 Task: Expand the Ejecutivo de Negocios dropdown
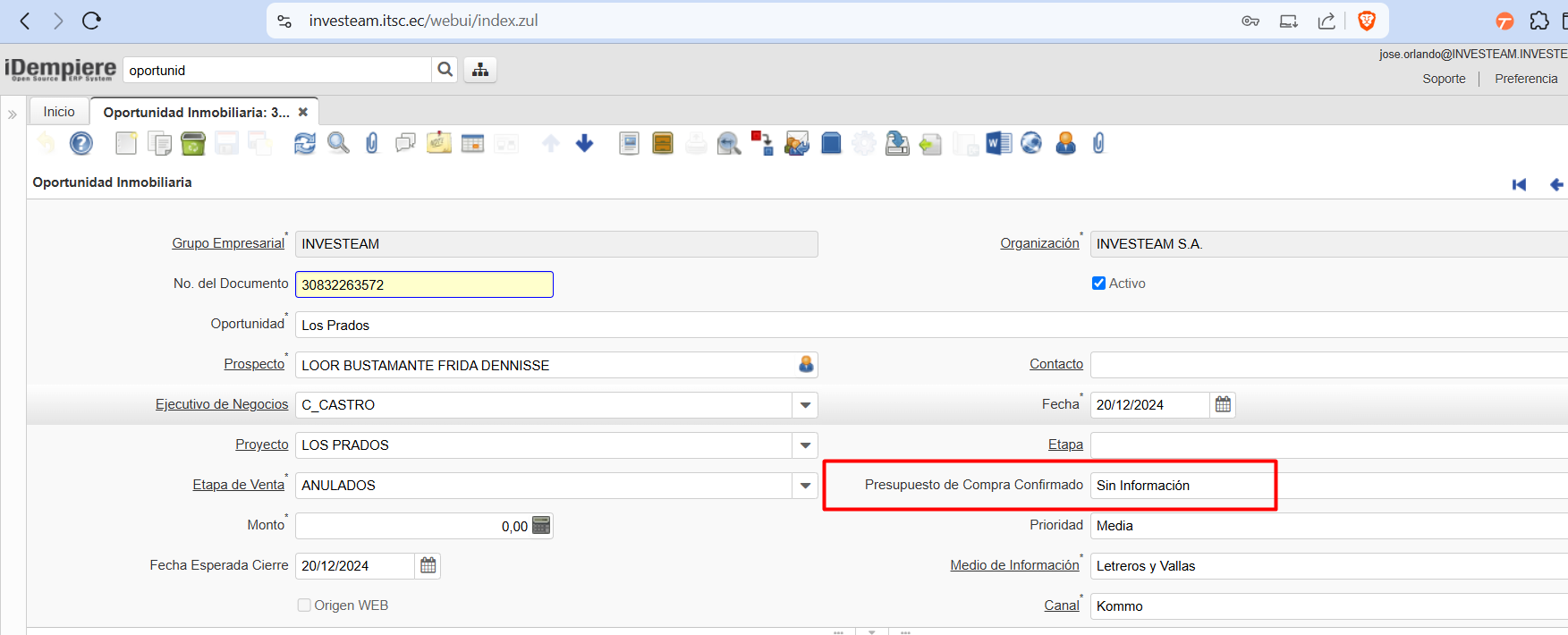[x=805, y=405]
